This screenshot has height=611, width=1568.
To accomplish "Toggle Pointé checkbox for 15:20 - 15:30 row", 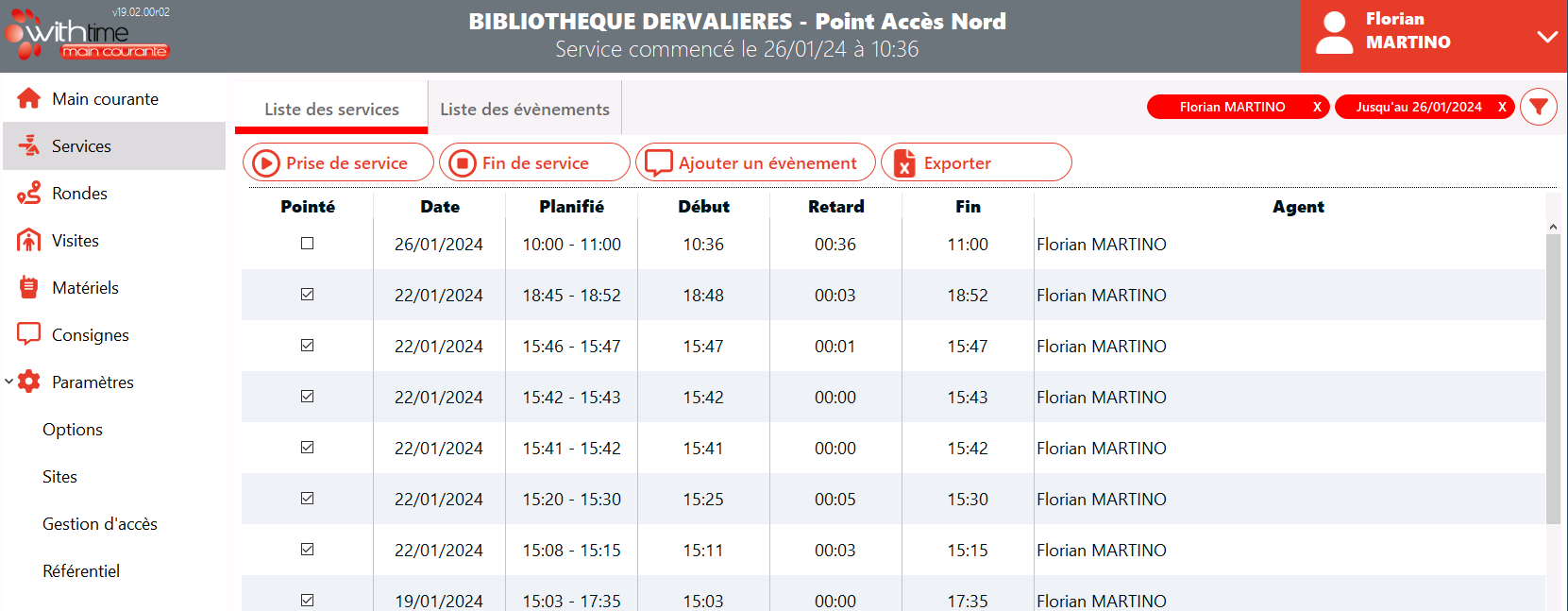I will [307, 499].
